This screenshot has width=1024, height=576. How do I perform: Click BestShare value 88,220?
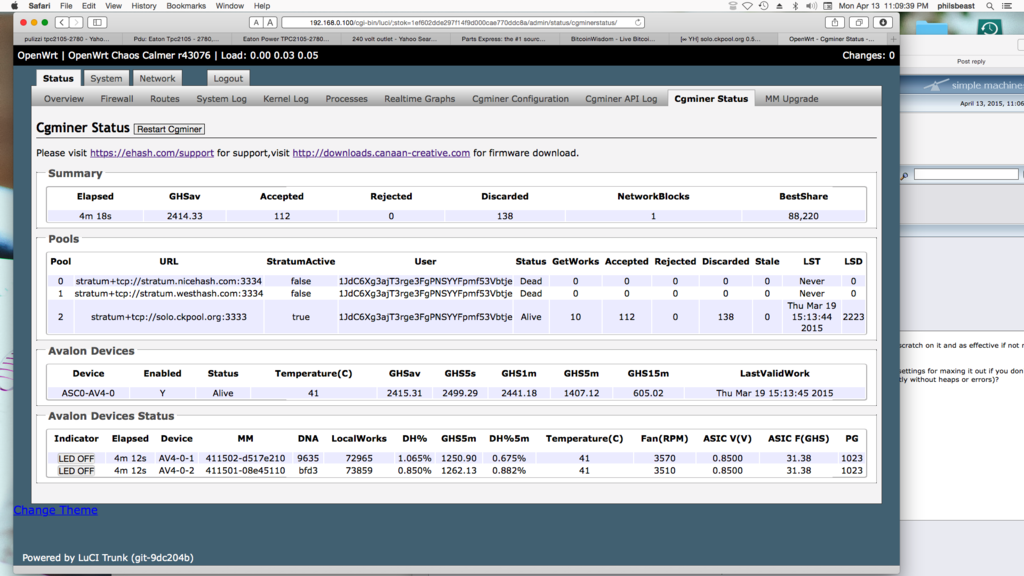[803, 216]
